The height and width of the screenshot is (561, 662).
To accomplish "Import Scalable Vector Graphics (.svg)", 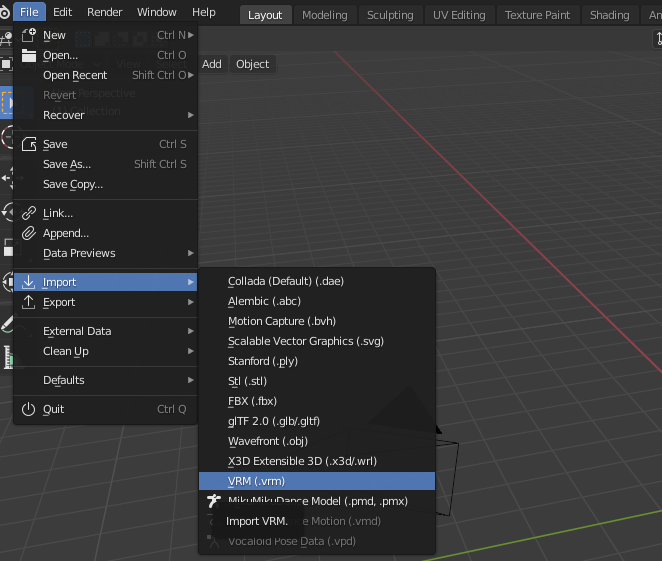I will 317,341.
